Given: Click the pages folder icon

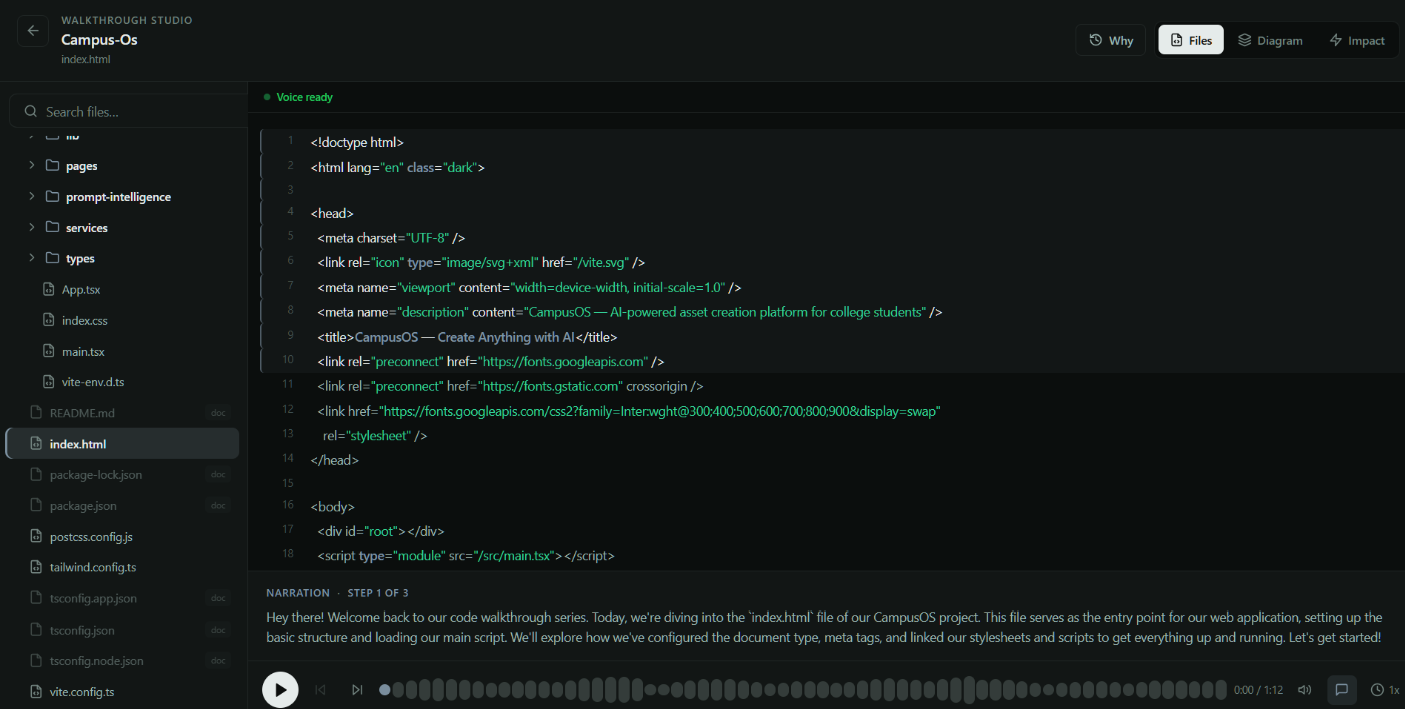Looking at the screenshot, I should (x=52, y=166).
